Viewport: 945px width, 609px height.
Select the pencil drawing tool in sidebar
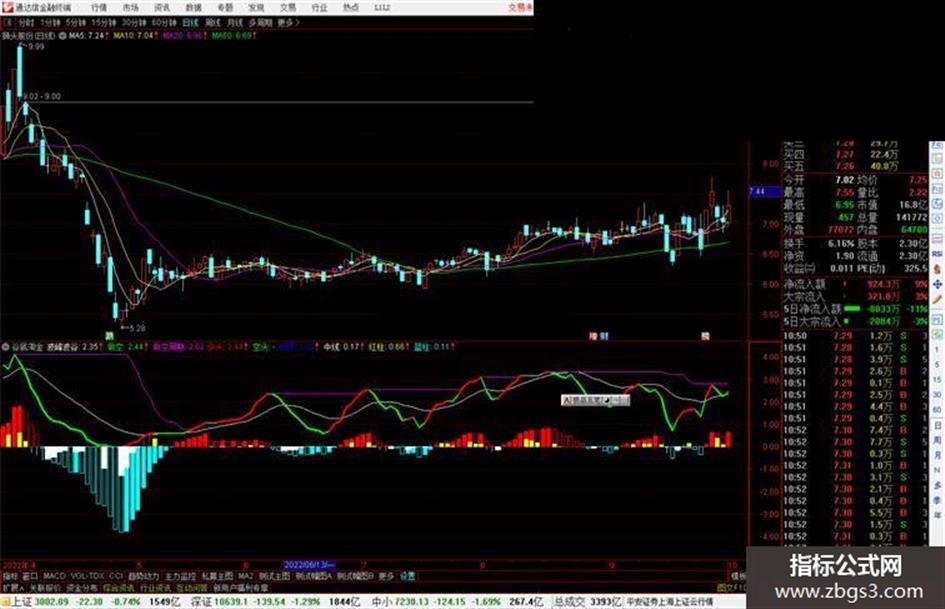click(937, 299)
